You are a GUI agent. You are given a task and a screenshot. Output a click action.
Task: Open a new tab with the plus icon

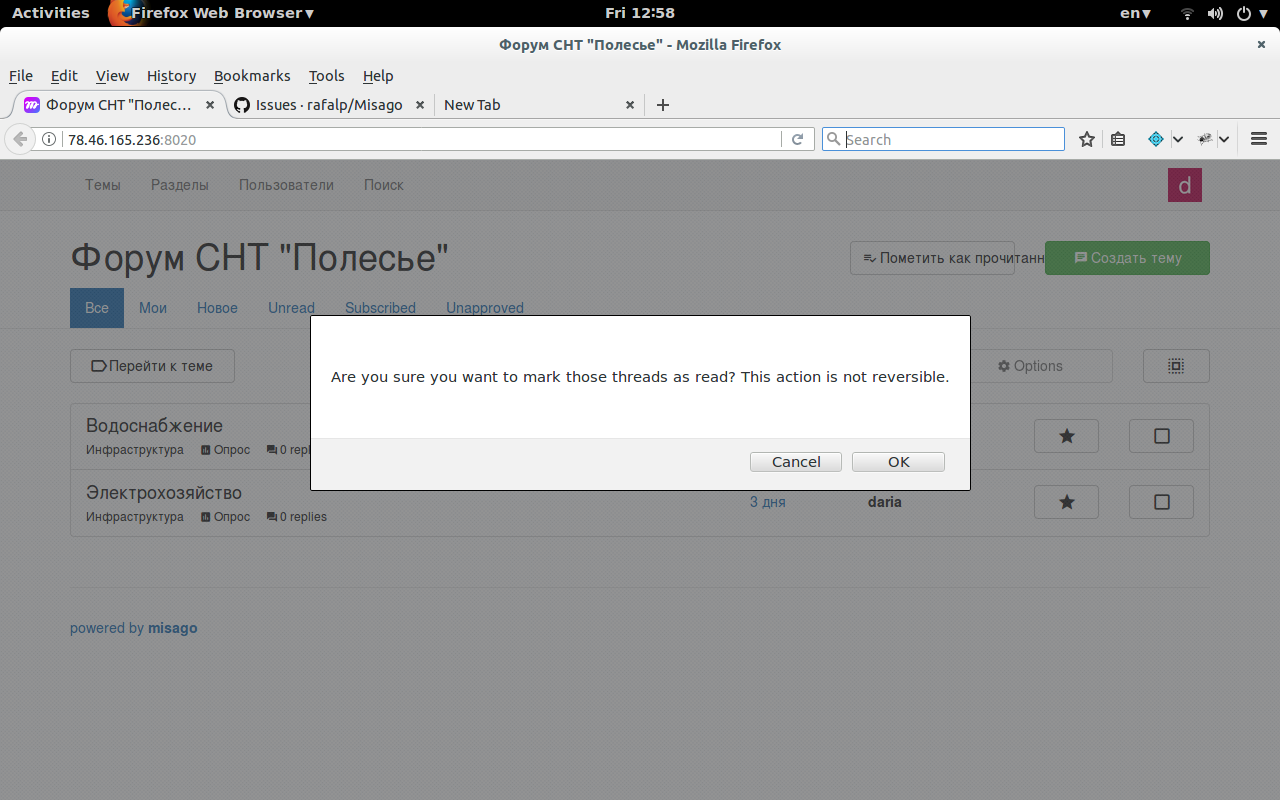click(x=662, y=105)
